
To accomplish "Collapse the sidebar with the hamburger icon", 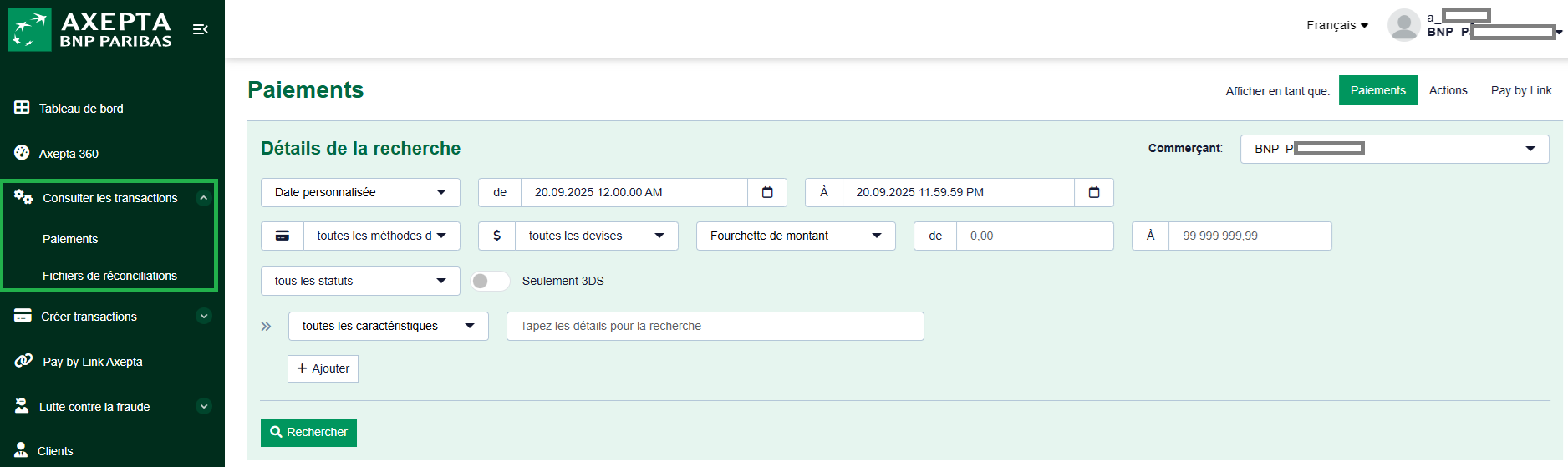I will pyautogui.click(x=200, y=29).
